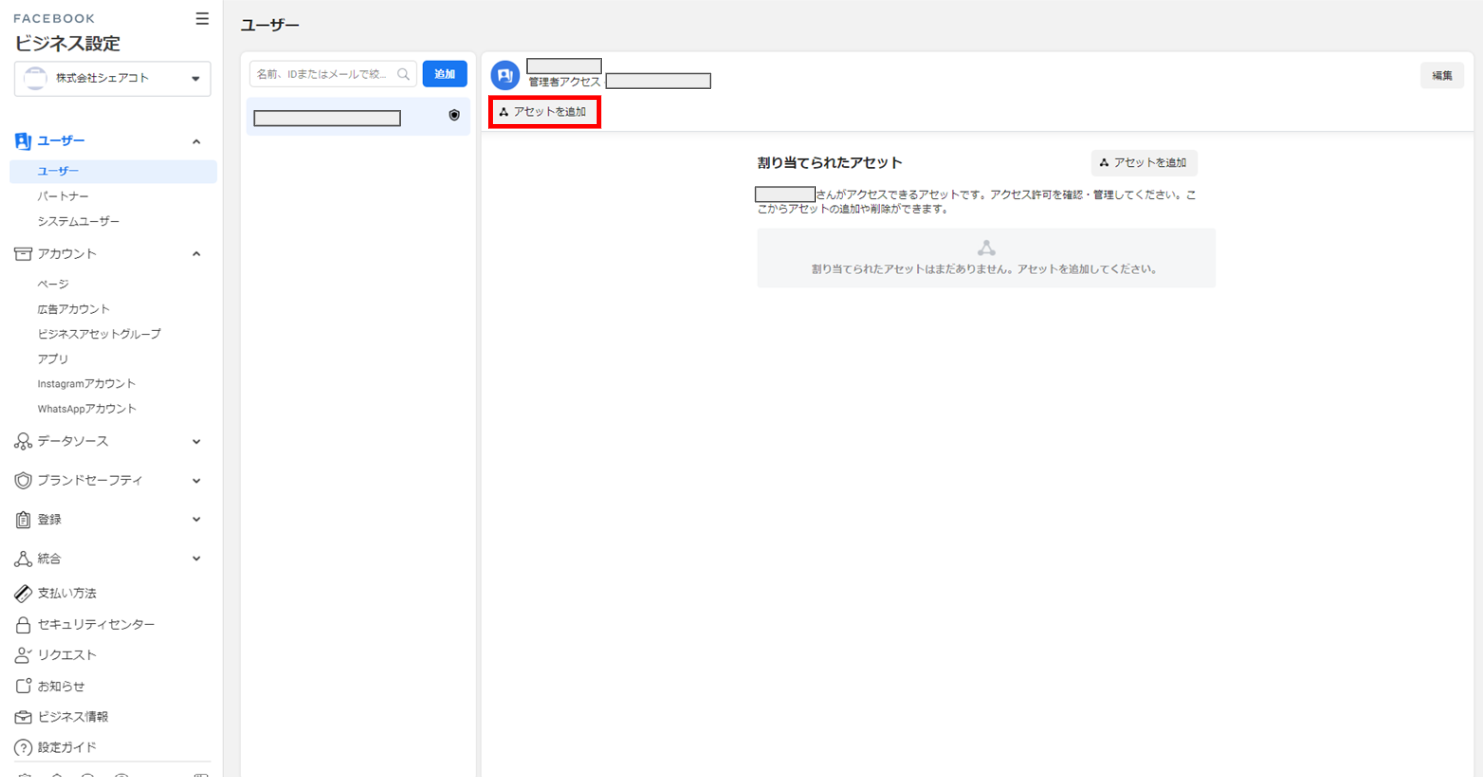Open リクエスト in the sidebar

pos(66,655)
